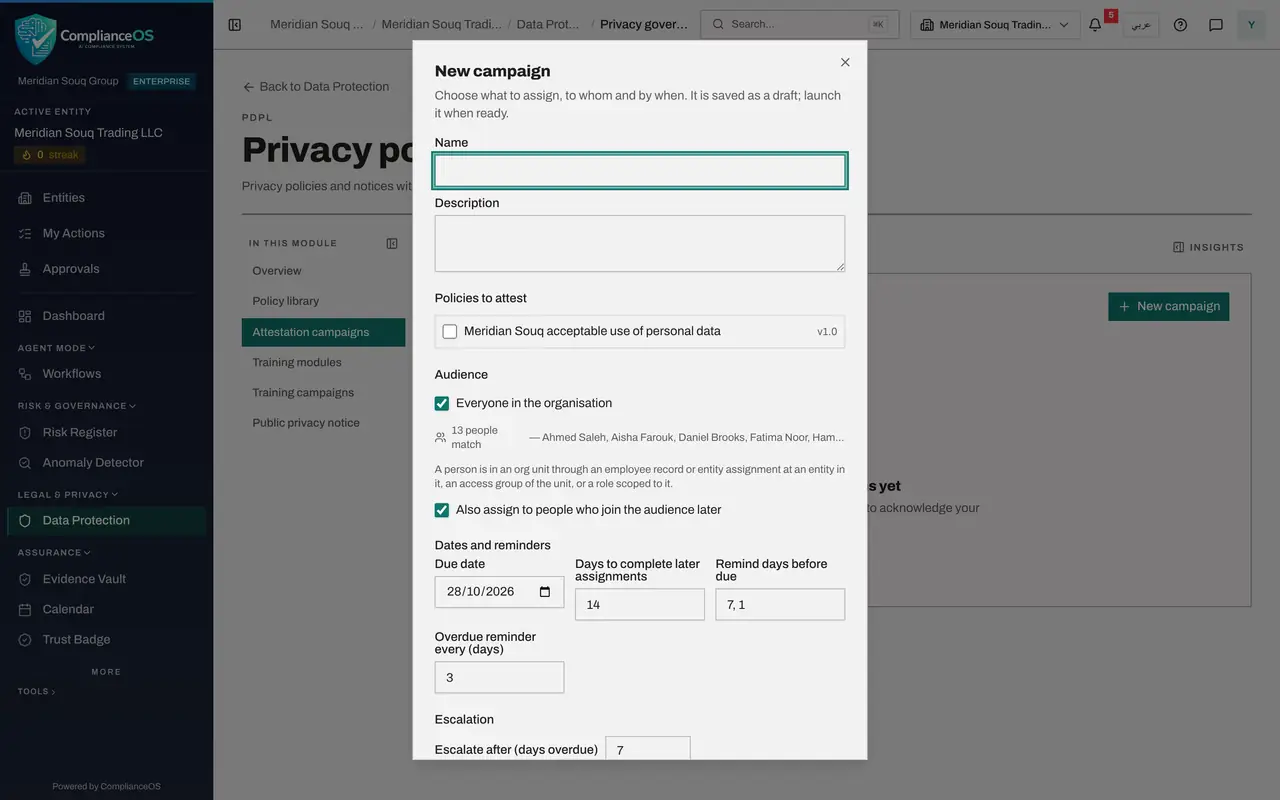Follow Back to Data Protection link
This screenshot has height=800, width=1280.
click(x=316, y=87)
